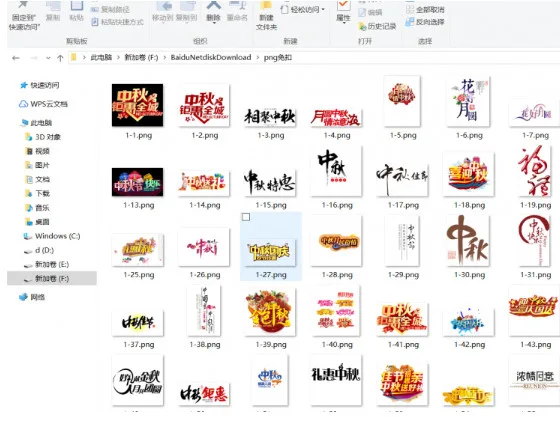Click the file name 1-25.png
Viewport: 560px width, 422px height.
click(139, 275)
